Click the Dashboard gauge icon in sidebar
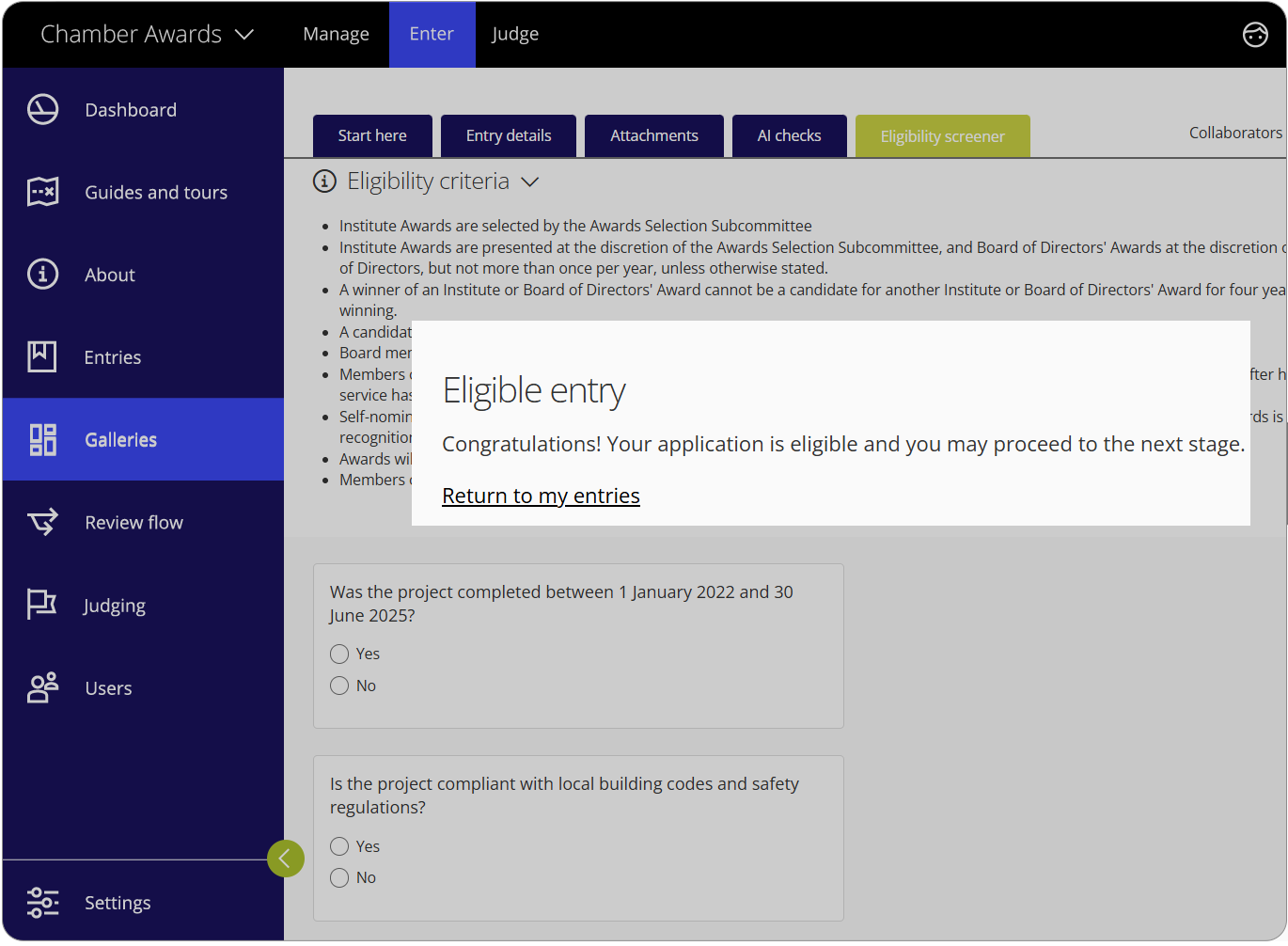Screen dimensions: 1288x946 click(42, 110)
